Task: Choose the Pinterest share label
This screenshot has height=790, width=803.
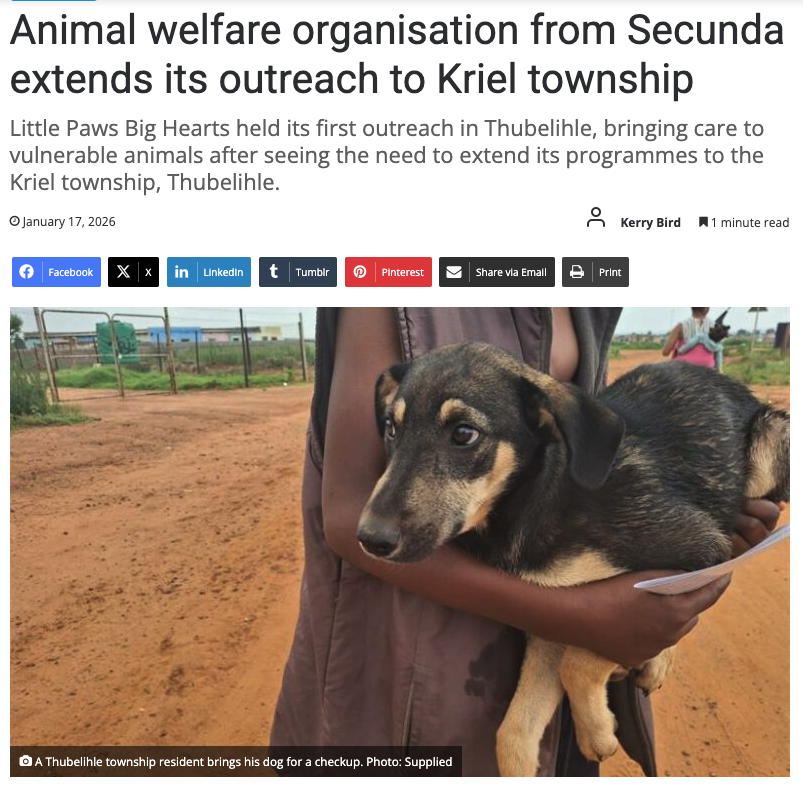Action: coord(403,272)
